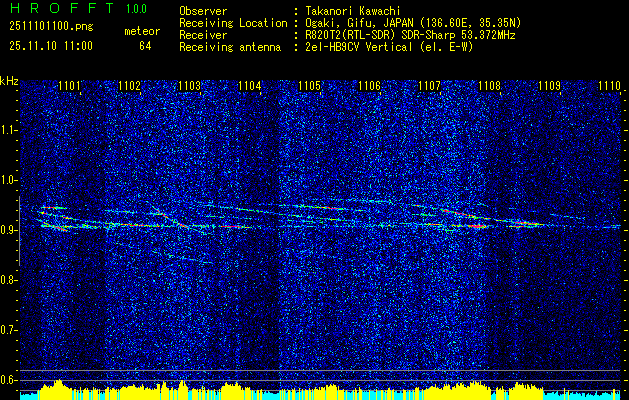Click the HROFFT title text

pos(62,8)
